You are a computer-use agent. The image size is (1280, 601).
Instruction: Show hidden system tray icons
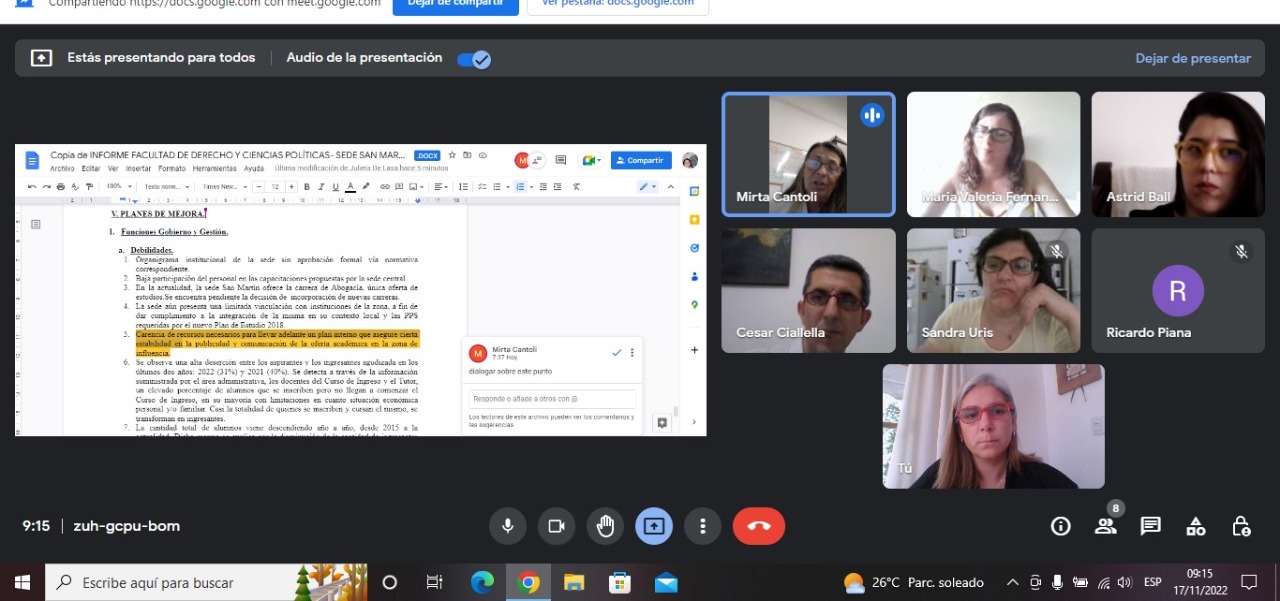pos(1012,582)
